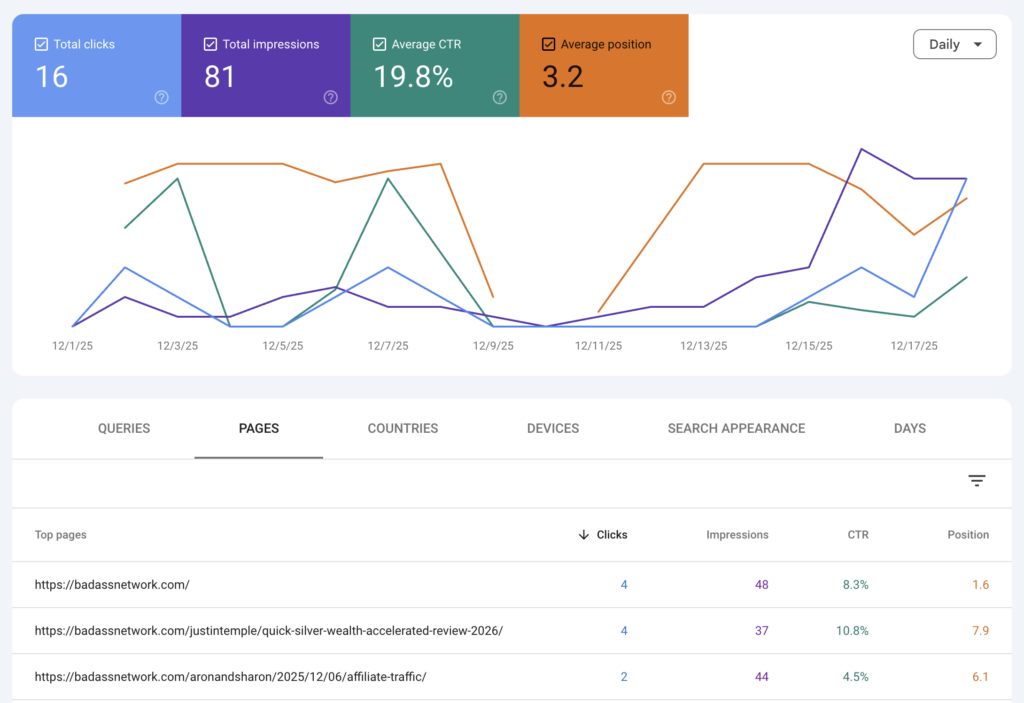
Task: Uncheck the Total impressions metric
Action: [209, 43]
